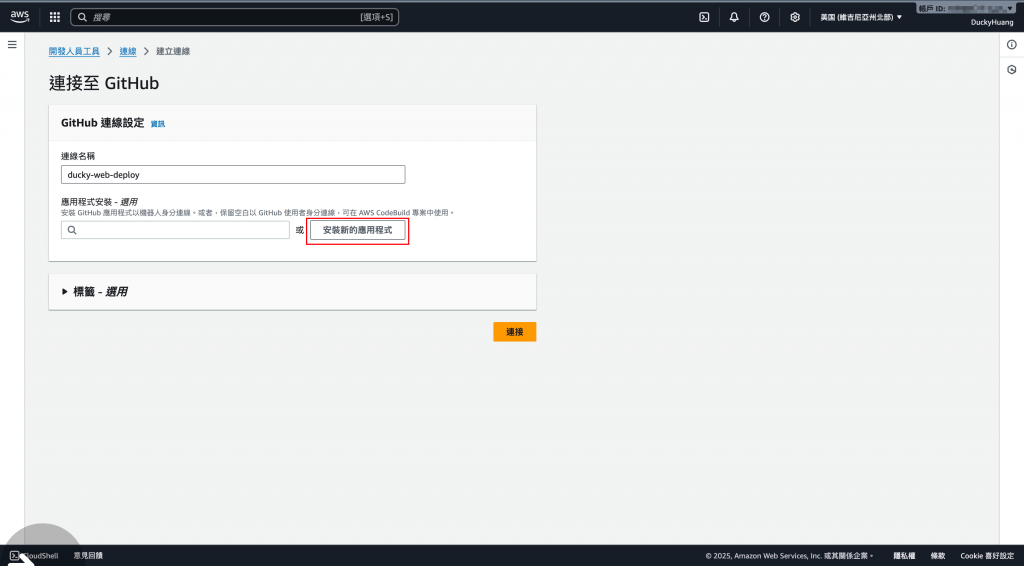Open 條款 footer link

point(938,556)
